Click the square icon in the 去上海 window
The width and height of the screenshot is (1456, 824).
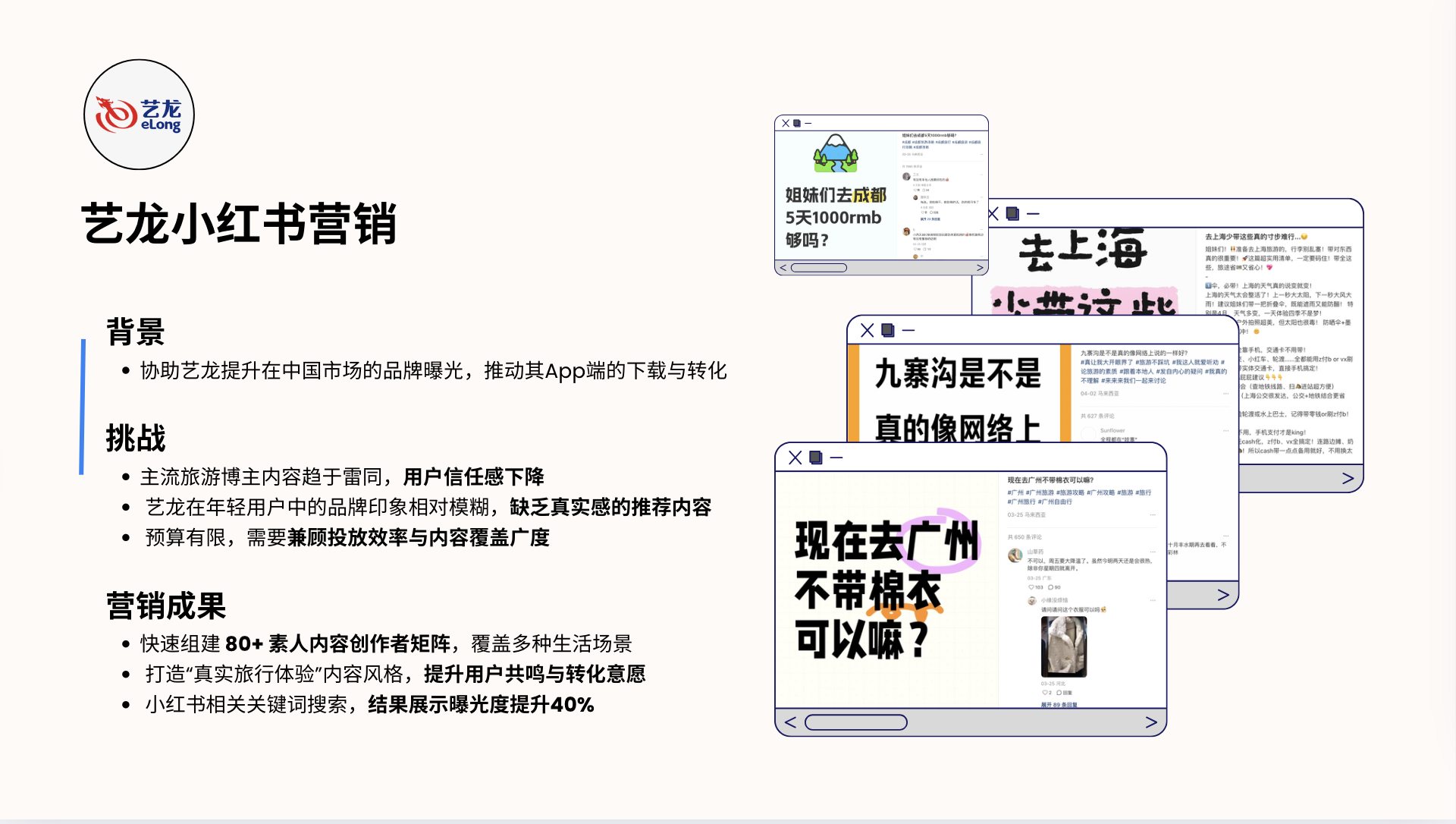[1012, 214]
